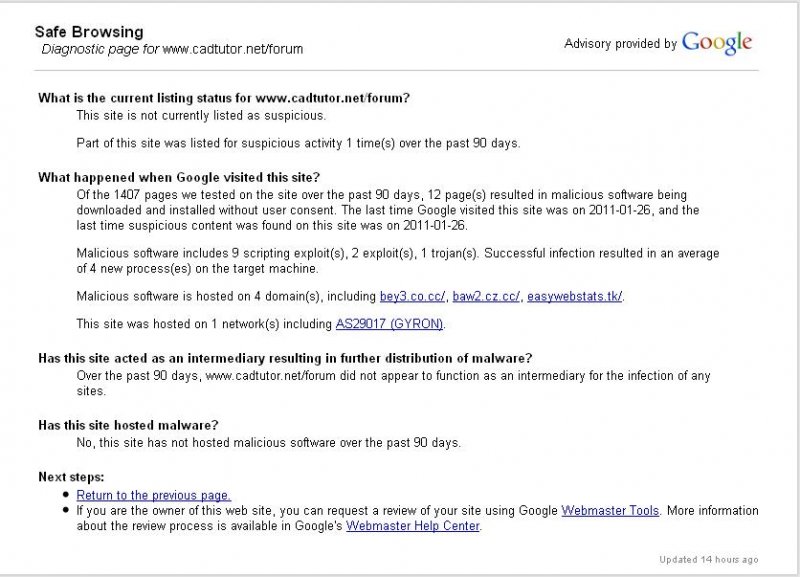Open the baw2.cz.cc domain link
Screen dimensions: 800x577
coord(486,296)
